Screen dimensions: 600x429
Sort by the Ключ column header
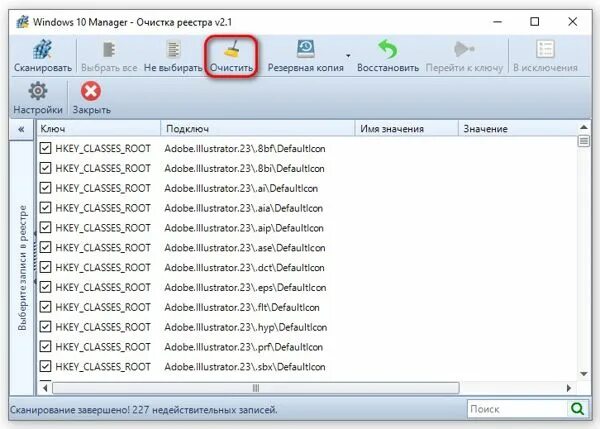tap(99, 129)
